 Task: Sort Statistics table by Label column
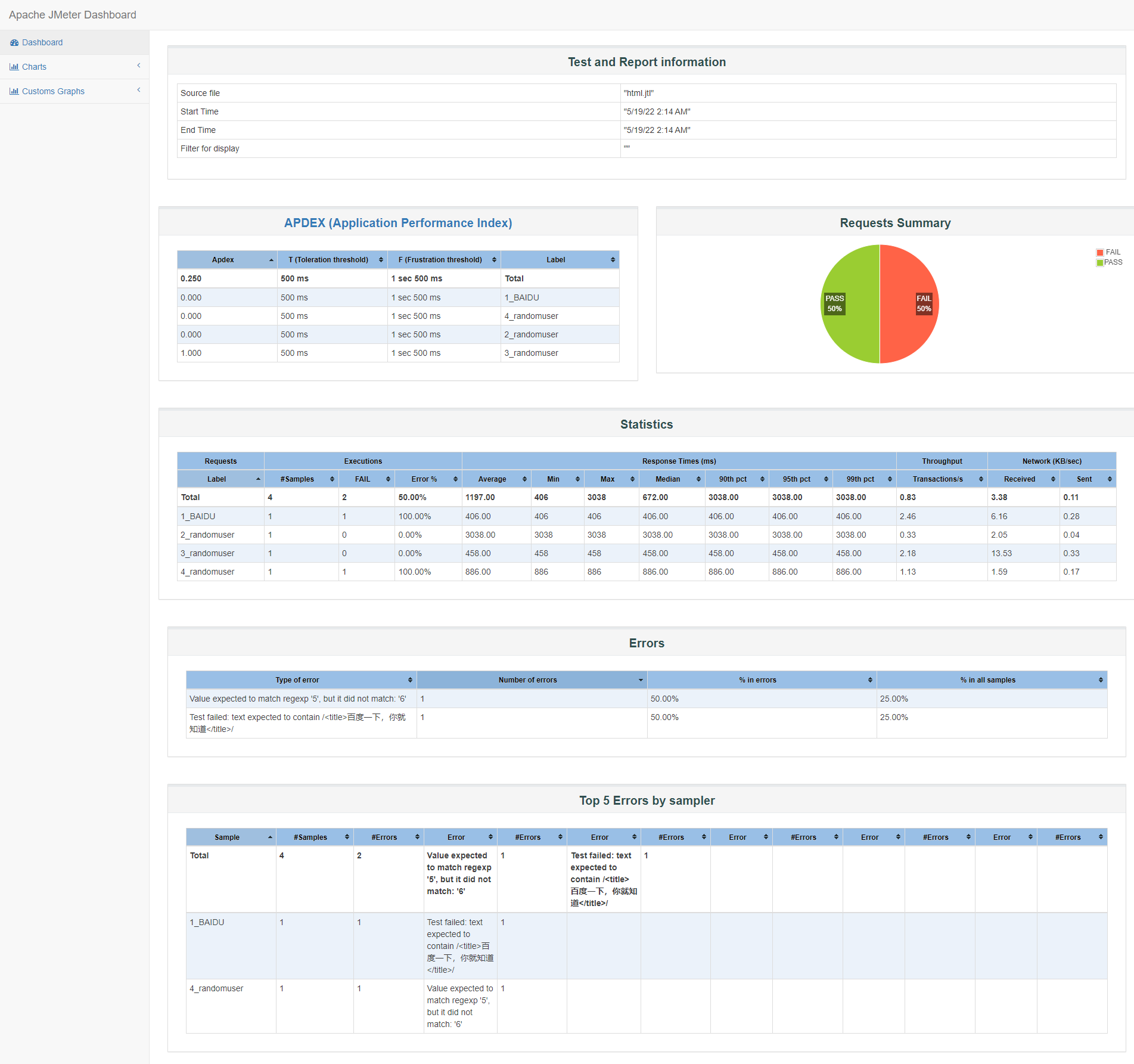[220, 479]
